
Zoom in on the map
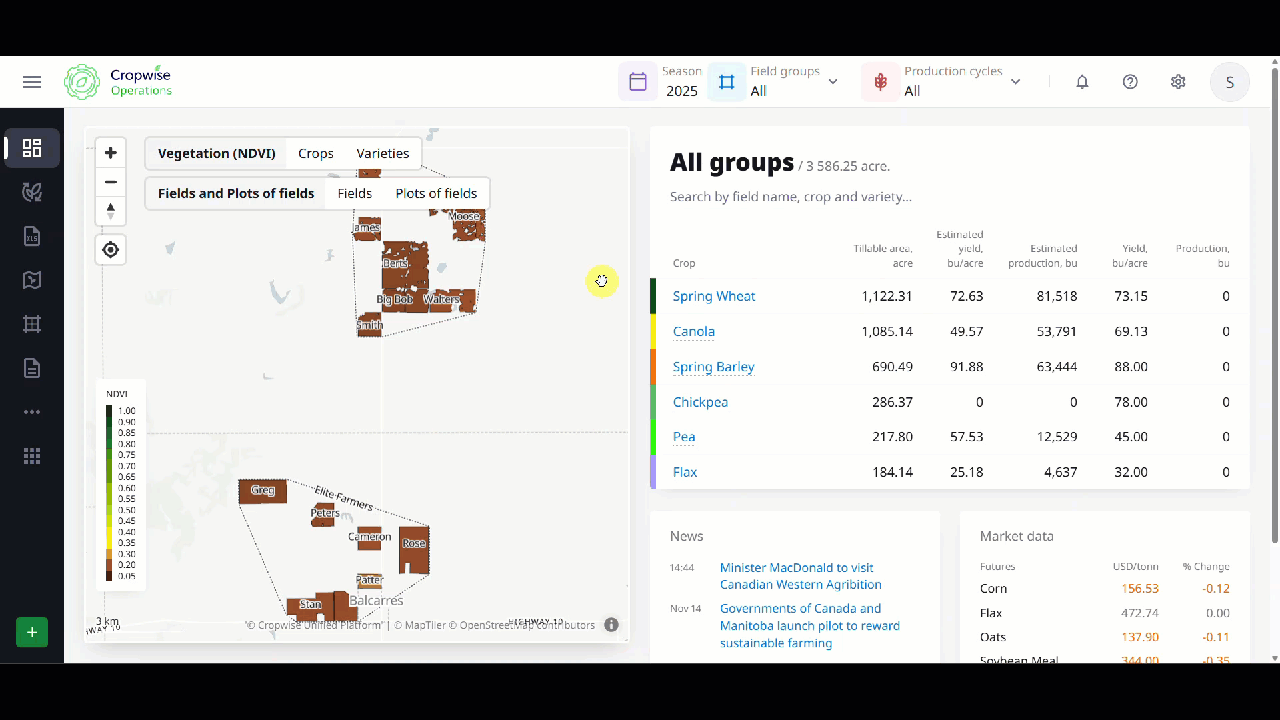[111, 153]
